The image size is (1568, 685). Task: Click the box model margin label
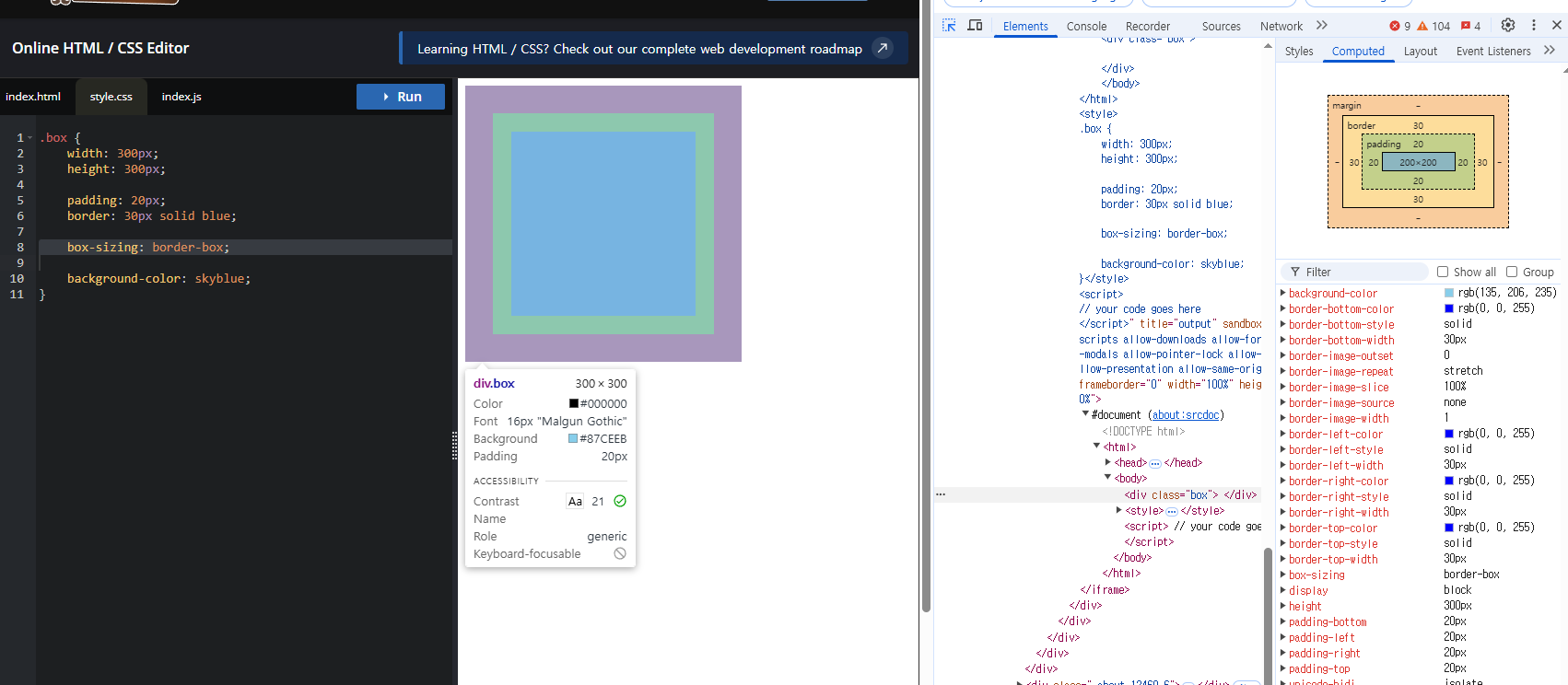tap(1347, 105)
